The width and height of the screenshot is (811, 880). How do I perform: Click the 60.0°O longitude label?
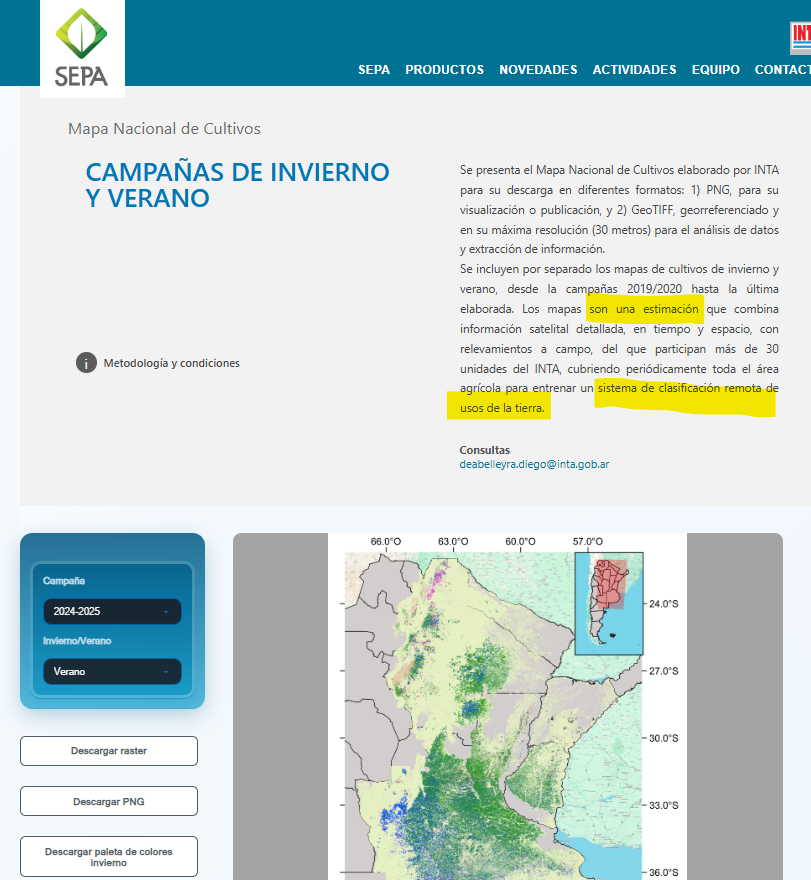pyautogui.click(x=520, y=542)
